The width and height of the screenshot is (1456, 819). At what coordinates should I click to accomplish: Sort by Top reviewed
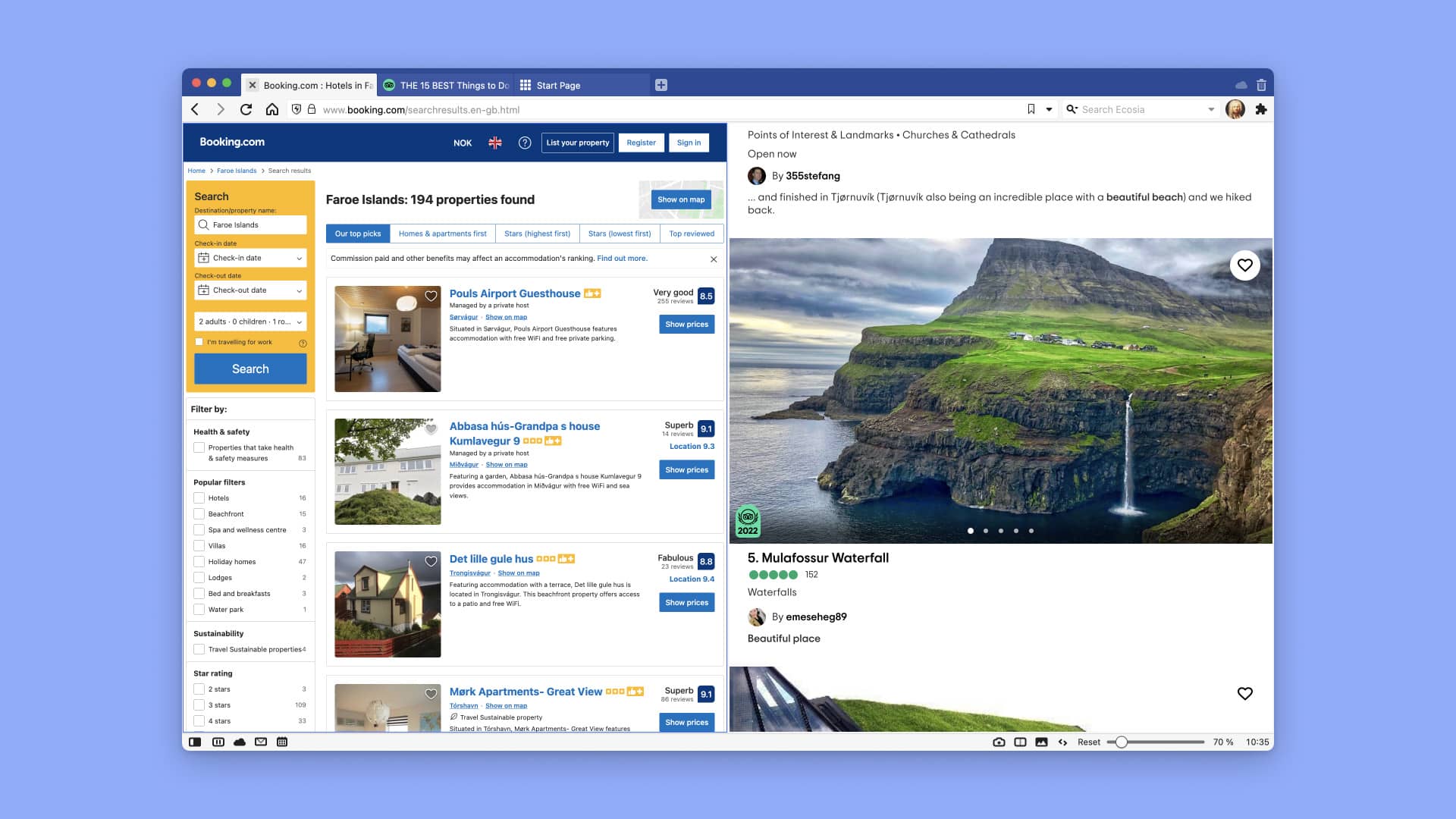(x=692, y=234)
